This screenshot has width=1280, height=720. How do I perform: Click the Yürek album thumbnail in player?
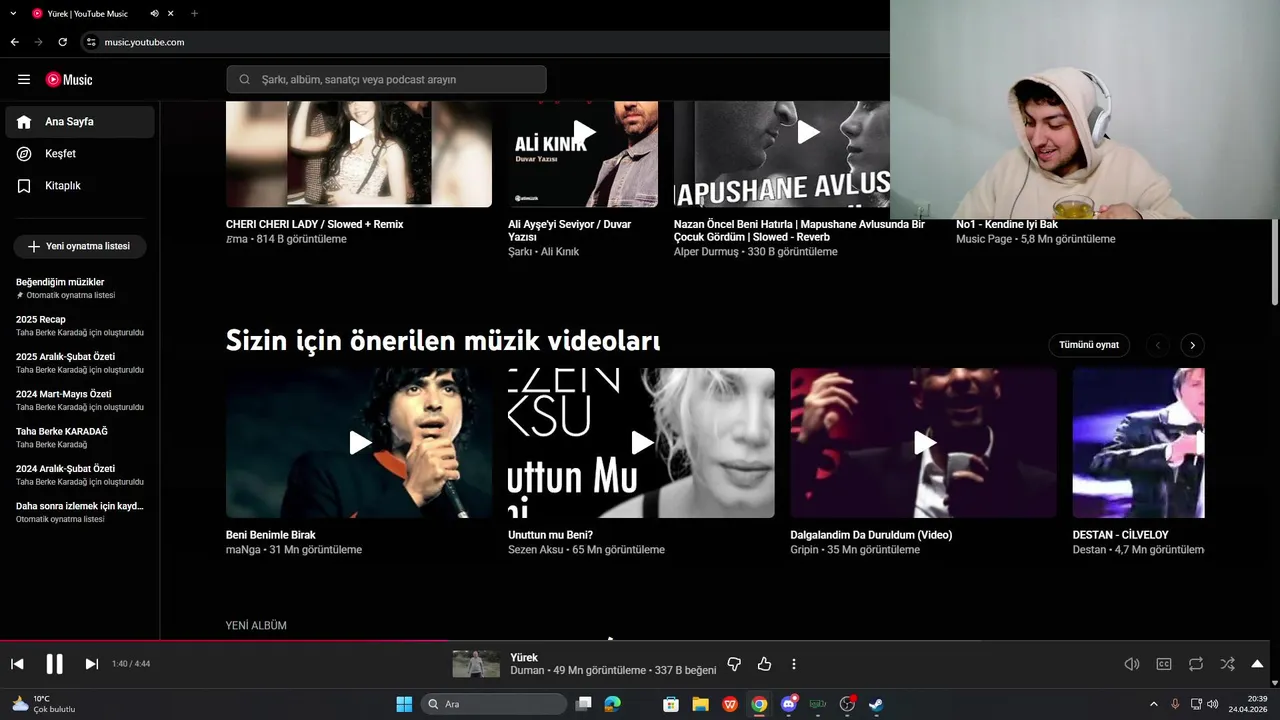pos(476,664)
